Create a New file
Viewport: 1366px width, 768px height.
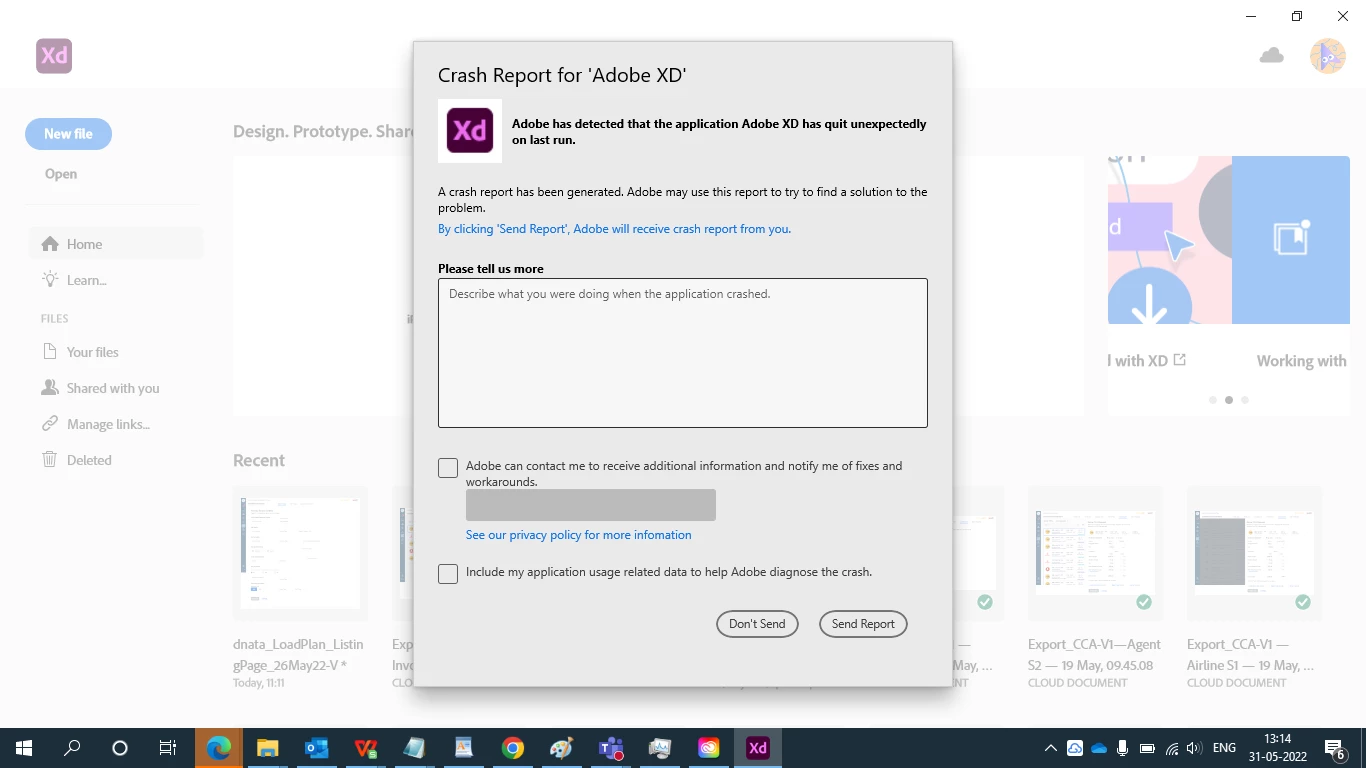(68, 134)
